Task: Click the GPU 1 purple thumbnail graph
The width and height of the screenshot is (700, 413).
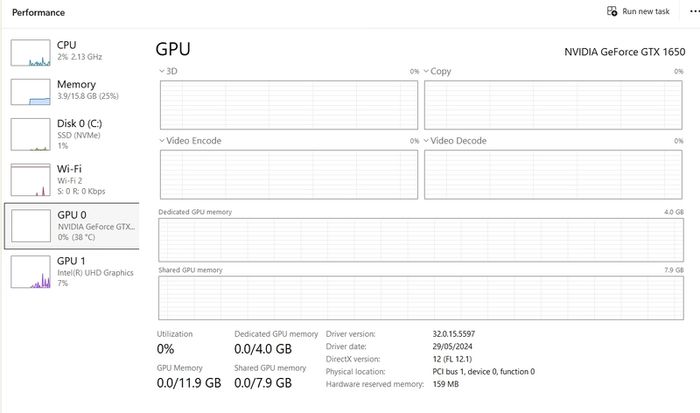Action: 30,272
